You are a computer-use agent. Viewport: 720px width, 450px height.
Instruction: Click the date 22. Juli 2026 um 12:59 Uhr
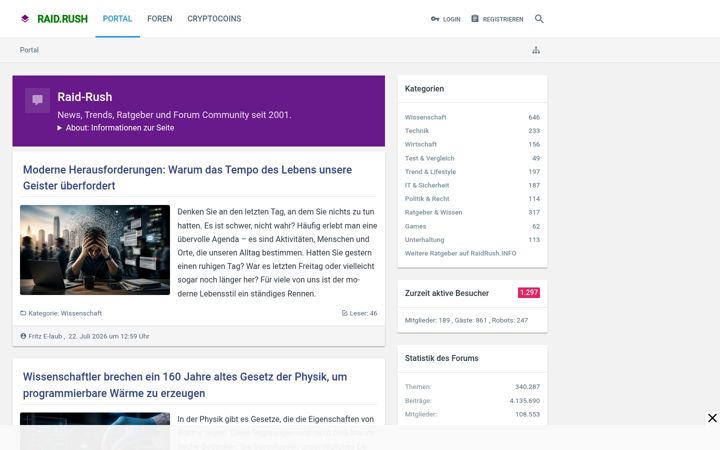pyautogui.click(x=109, y=336)
